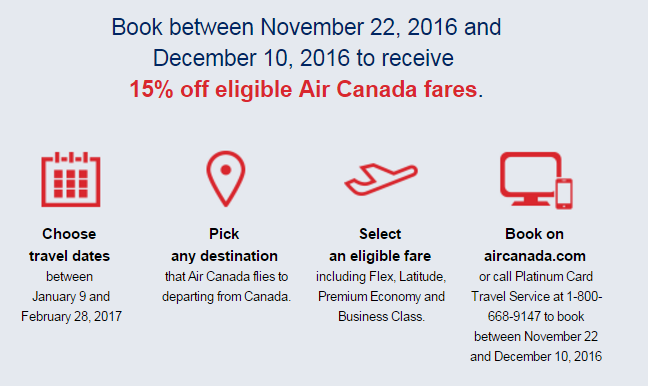Click the computer monitor icon
Screen dimensions: 648x386
pyautogui.click(x=531, y=178)
